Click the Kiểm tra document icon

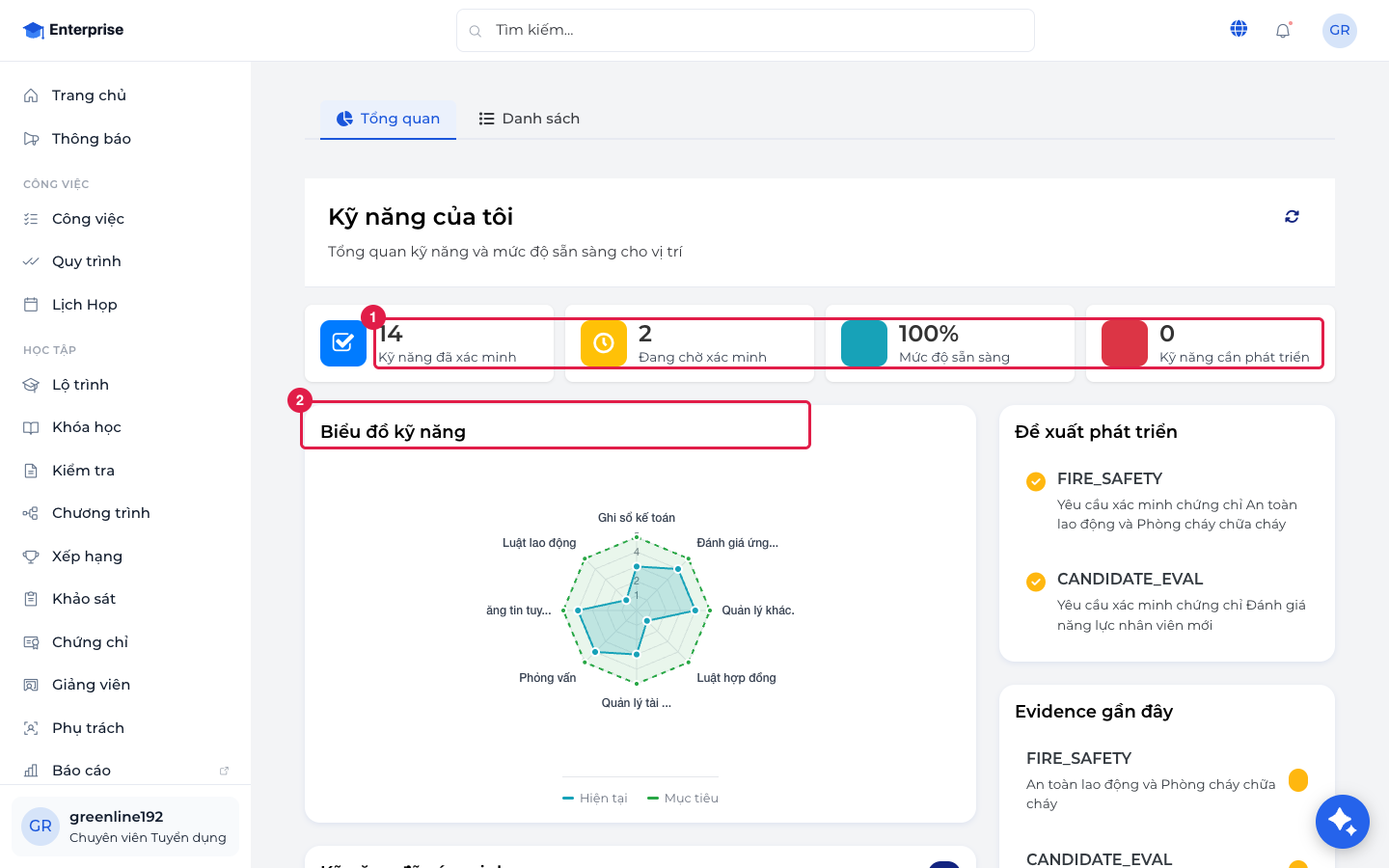click(x=31, y=471)
